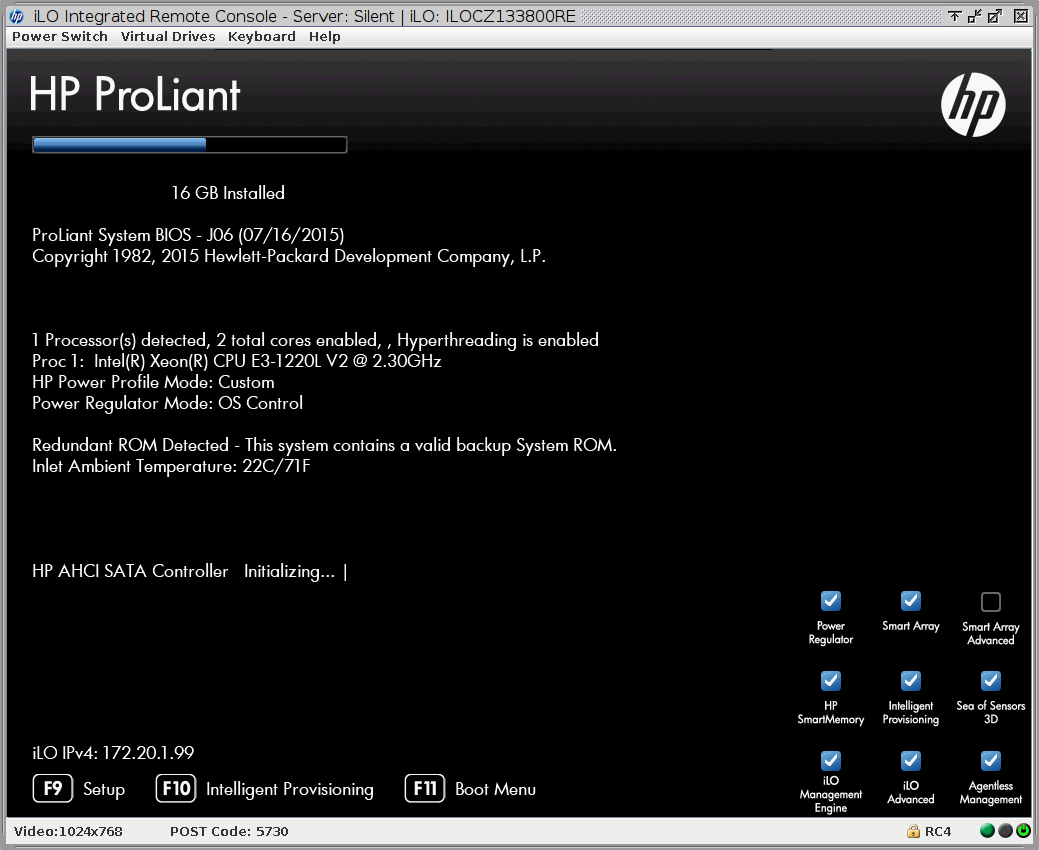Click the green status LED
The height and width of the screenshot is (850, 1039).
click(x=987, y=831)
